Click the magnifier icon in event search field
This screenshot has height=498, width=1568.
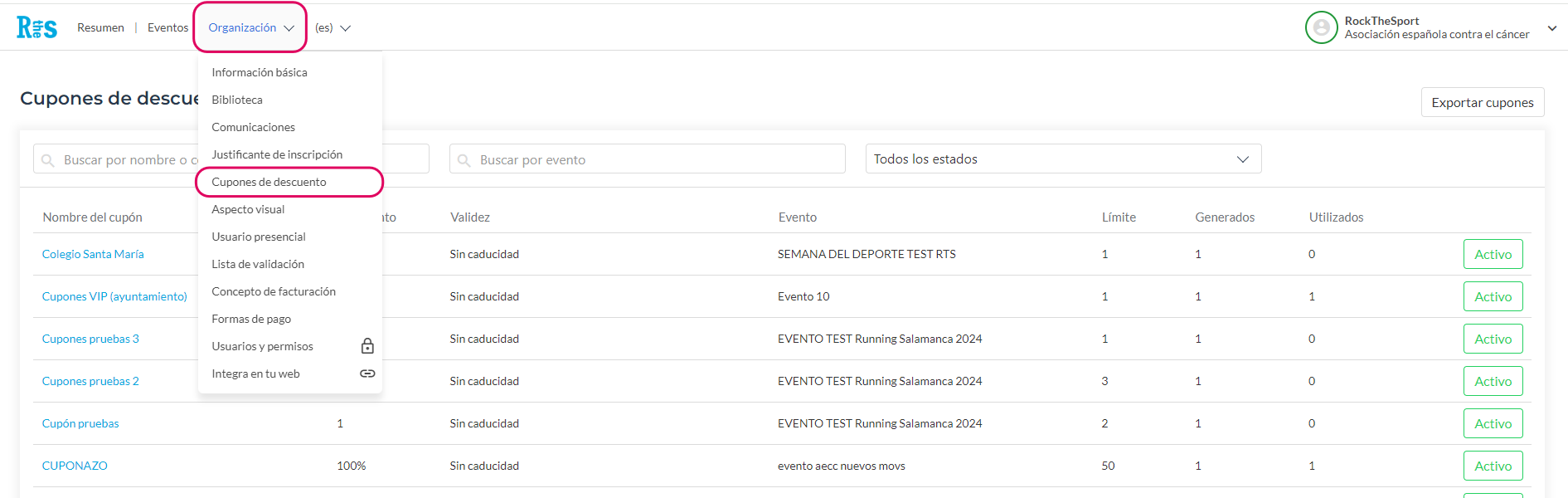pyautogui.click(x=464, y=160)
